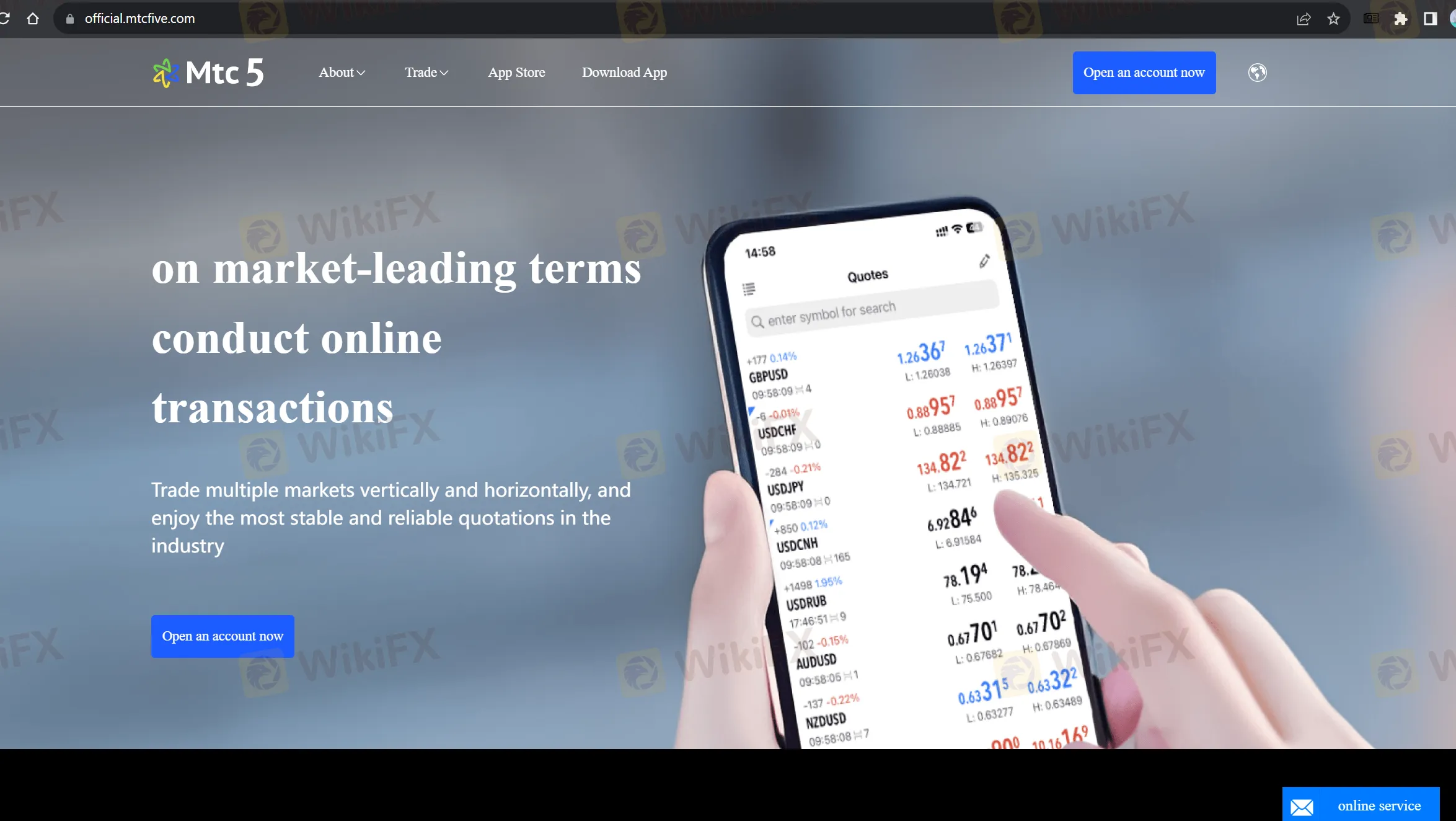Click the browser sidebar toggle
This screenshot has width=1456, height=821.
click(1431, 18)
